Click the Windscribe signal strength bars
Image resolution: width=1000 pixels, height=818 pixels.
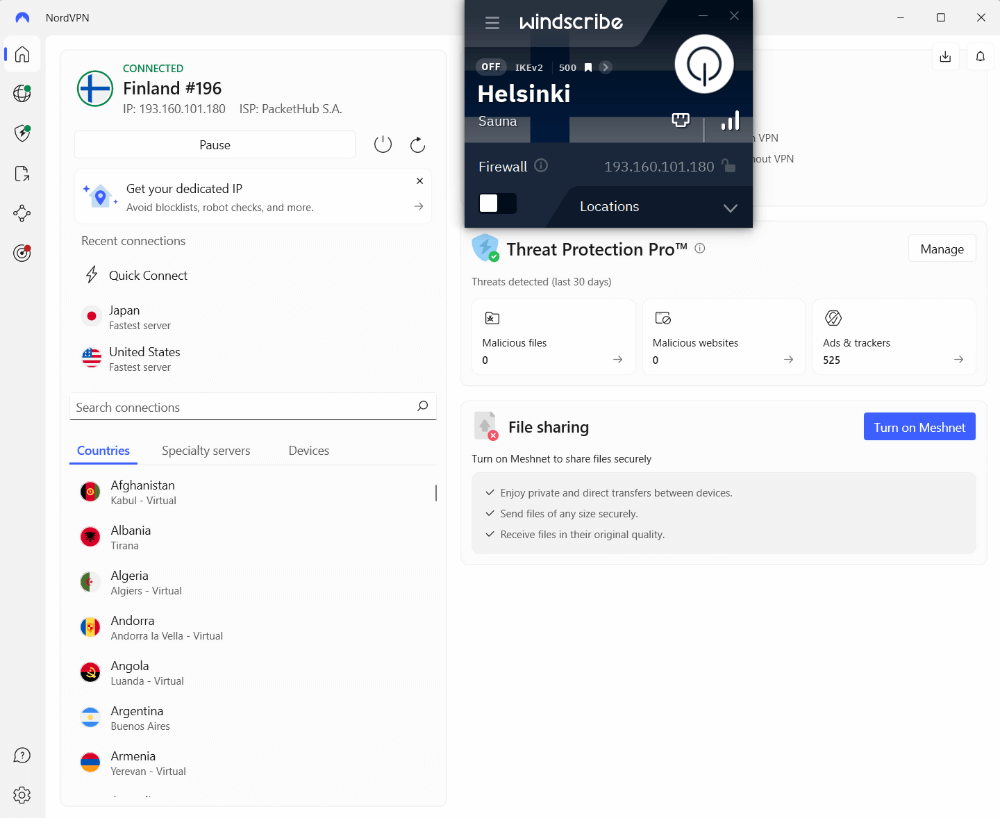(730, 121)
